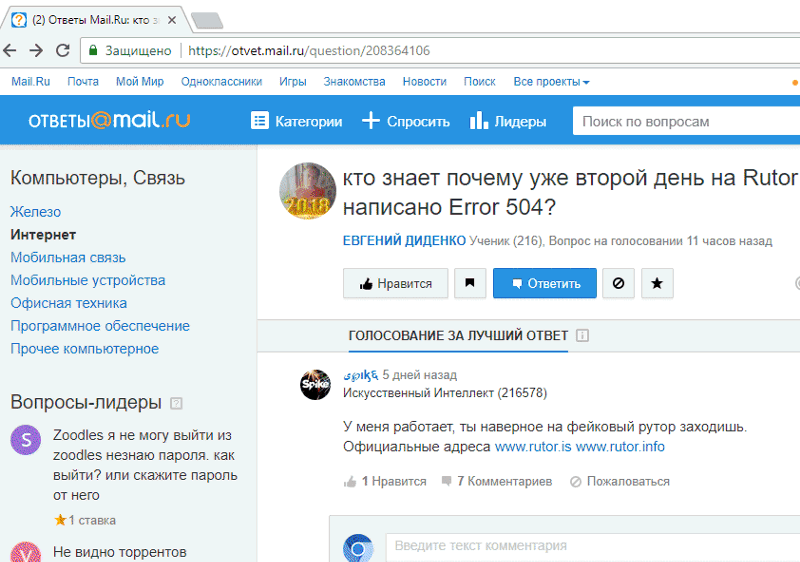Image resolution: width=800 pixels, height=562 pixels.
Task: Open Программное обеспечение category
Action: 100,326
